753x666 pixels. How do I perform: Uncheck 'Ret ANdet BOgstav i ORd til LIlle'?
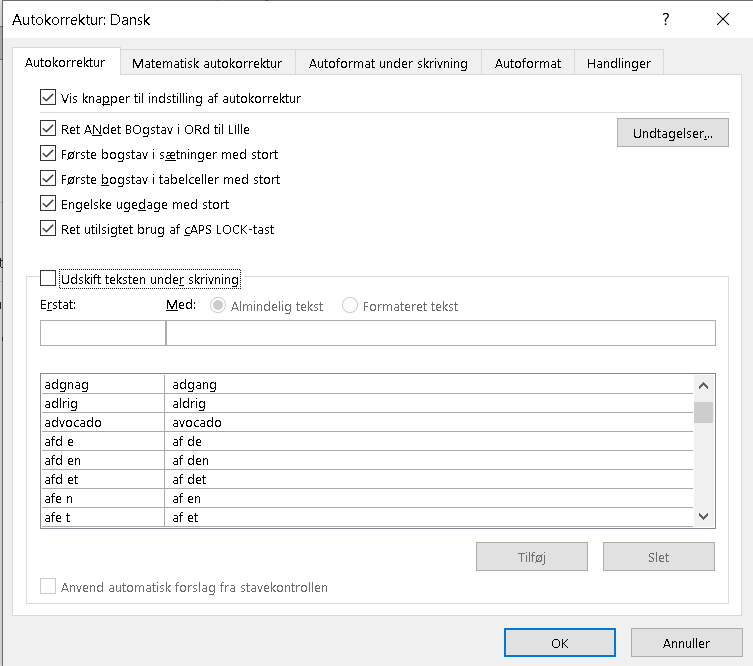tap(48, 129)
